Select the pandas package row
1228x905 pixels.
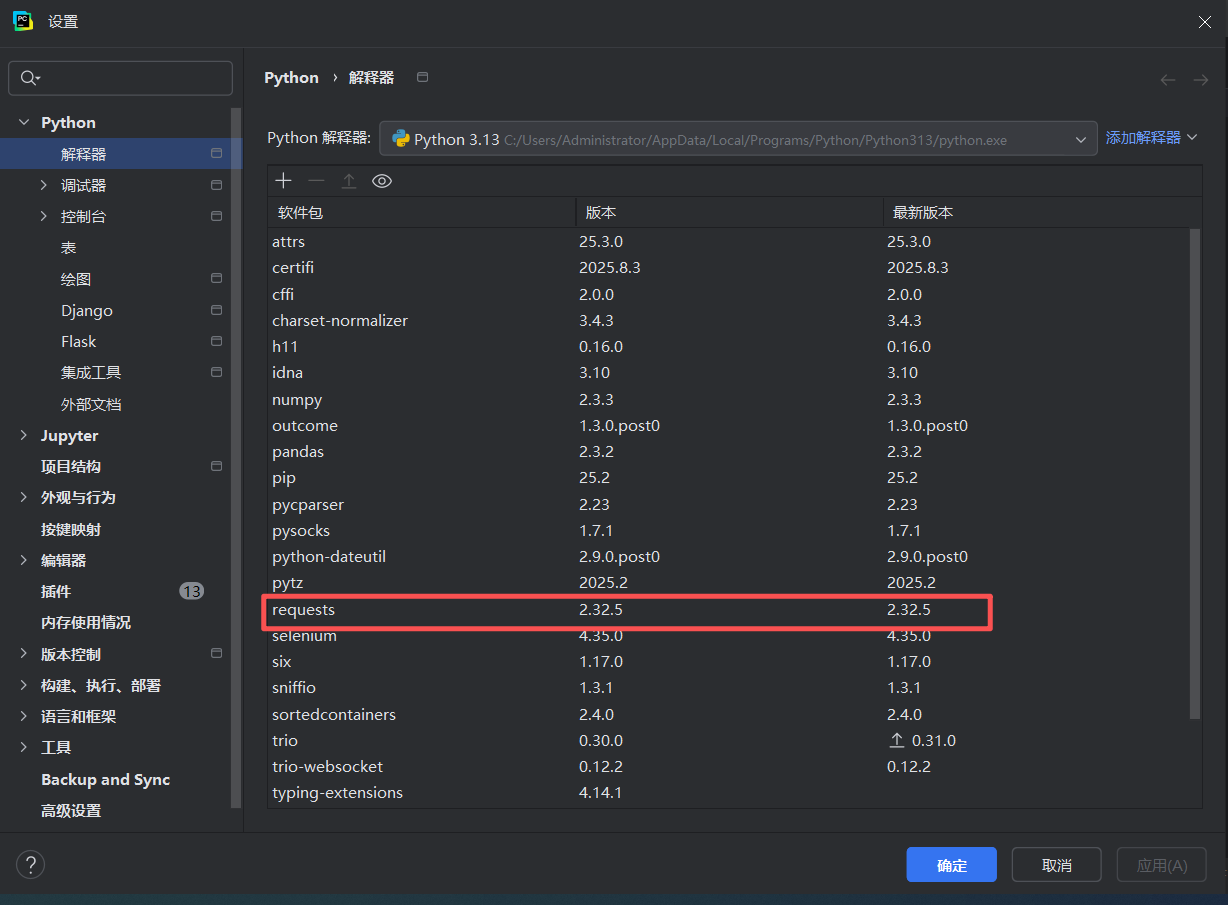pyautogui.click(x=729, y=451)
